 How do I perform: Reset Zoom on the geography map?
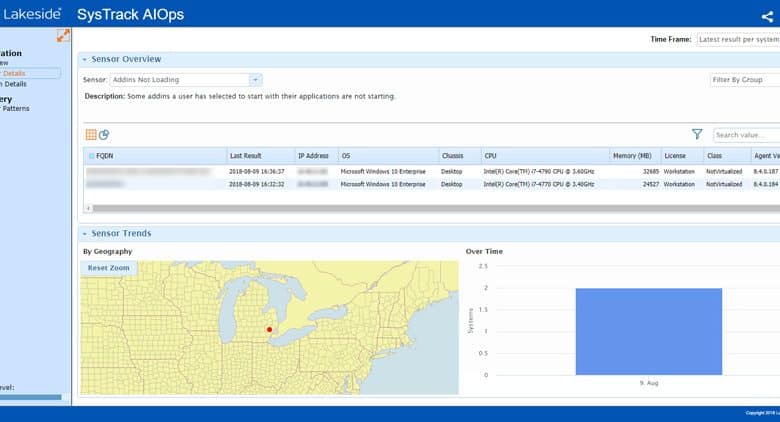tap(108, 268)
